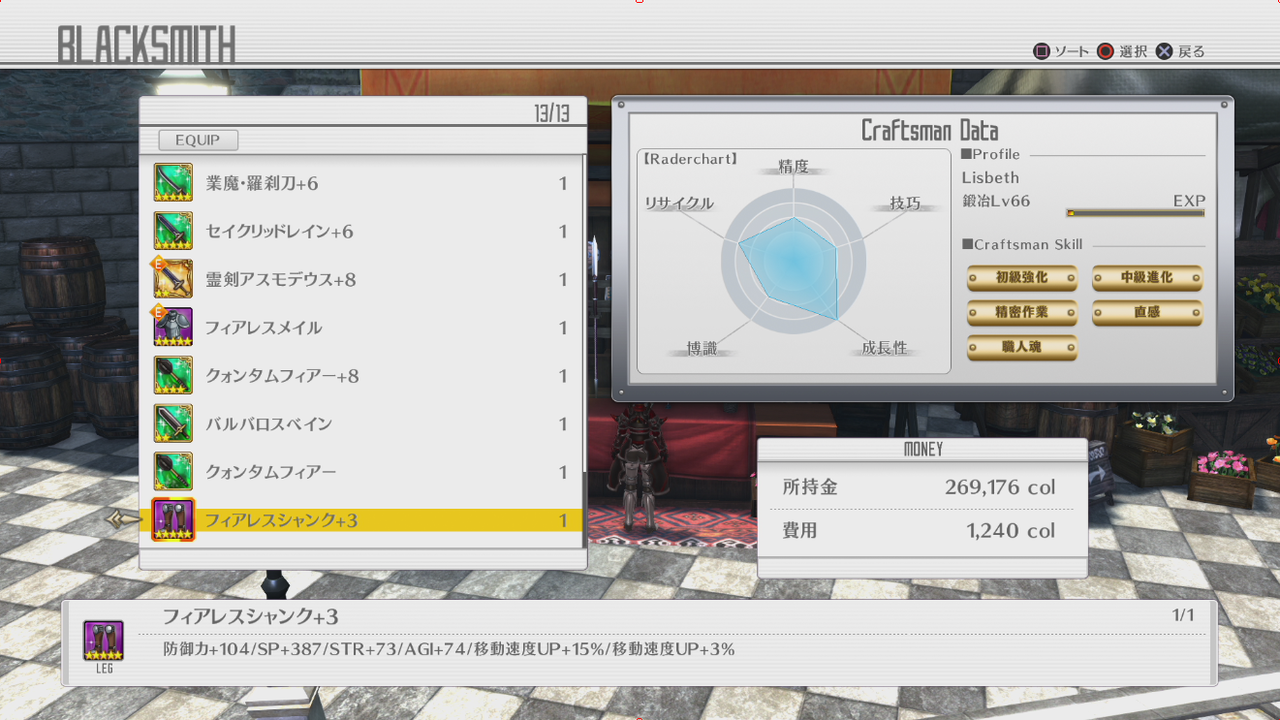1280x720 pixels.
Task: Click the クォンタムフィアー+8 weapon icon
Action: (x=173, y=375)
